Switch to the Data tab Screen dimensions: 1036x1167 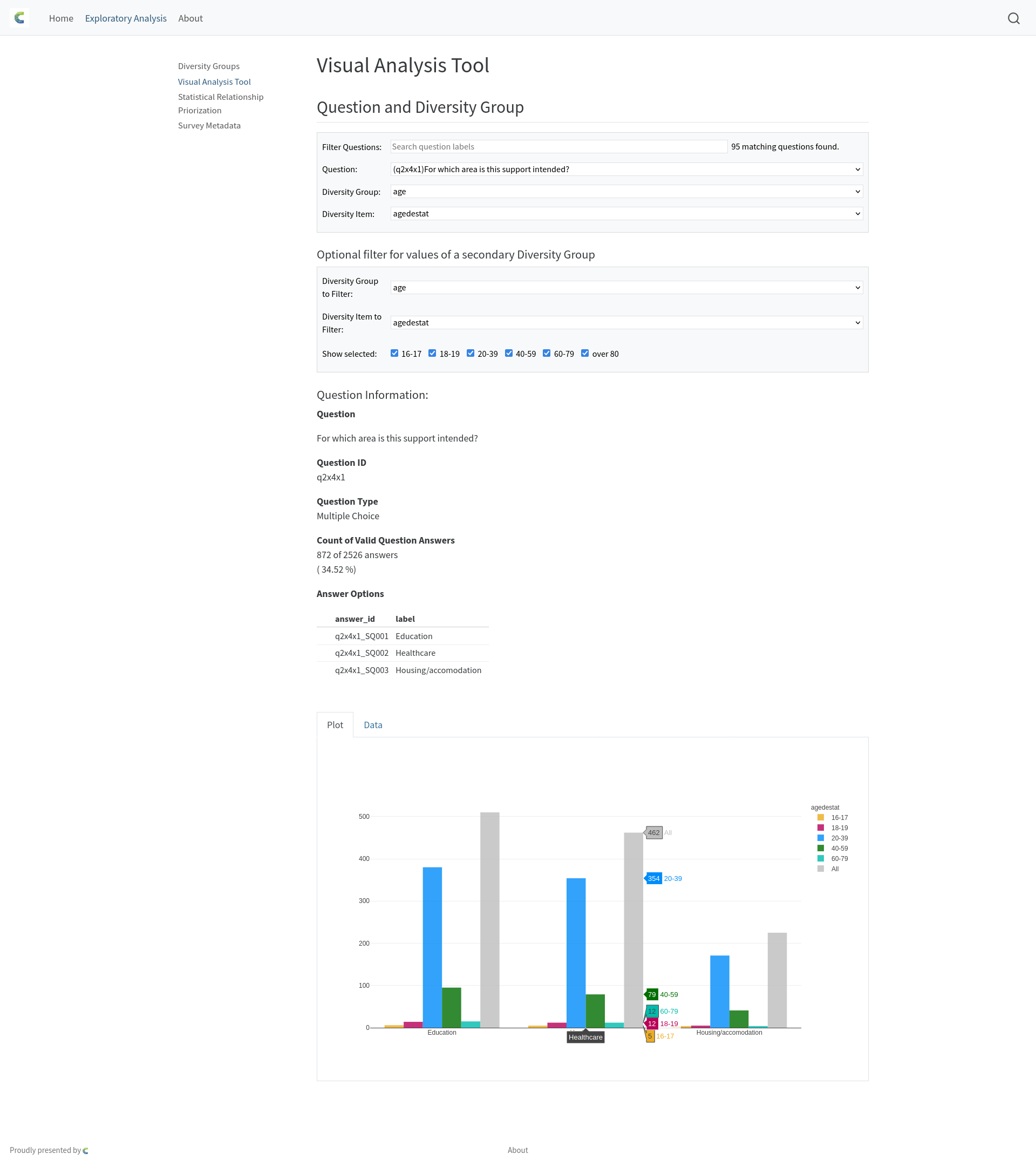(x=373, y=724)
